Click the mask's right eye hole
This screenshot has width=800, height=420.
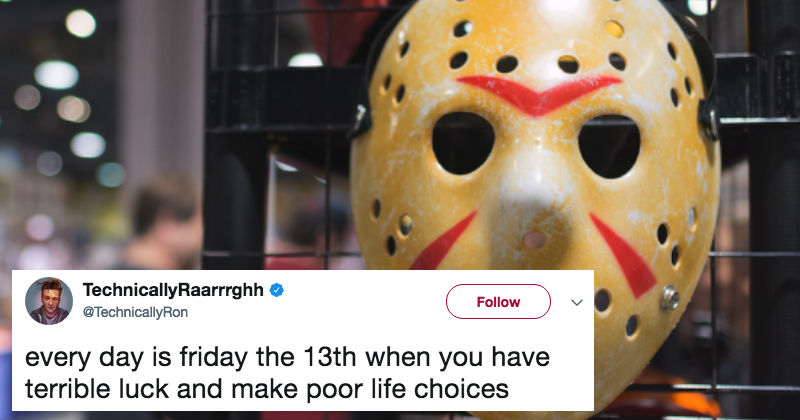pyautogui.click(x=609, y=146)
